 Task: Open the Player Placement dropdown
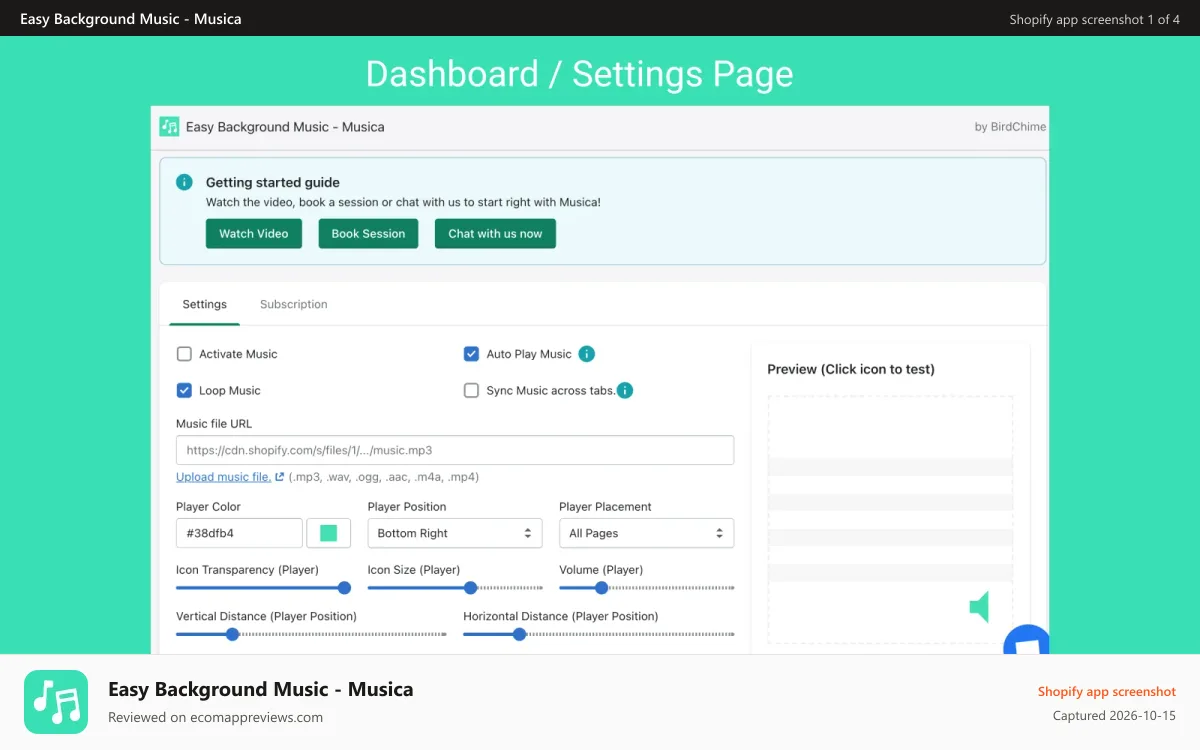(646, 533)
